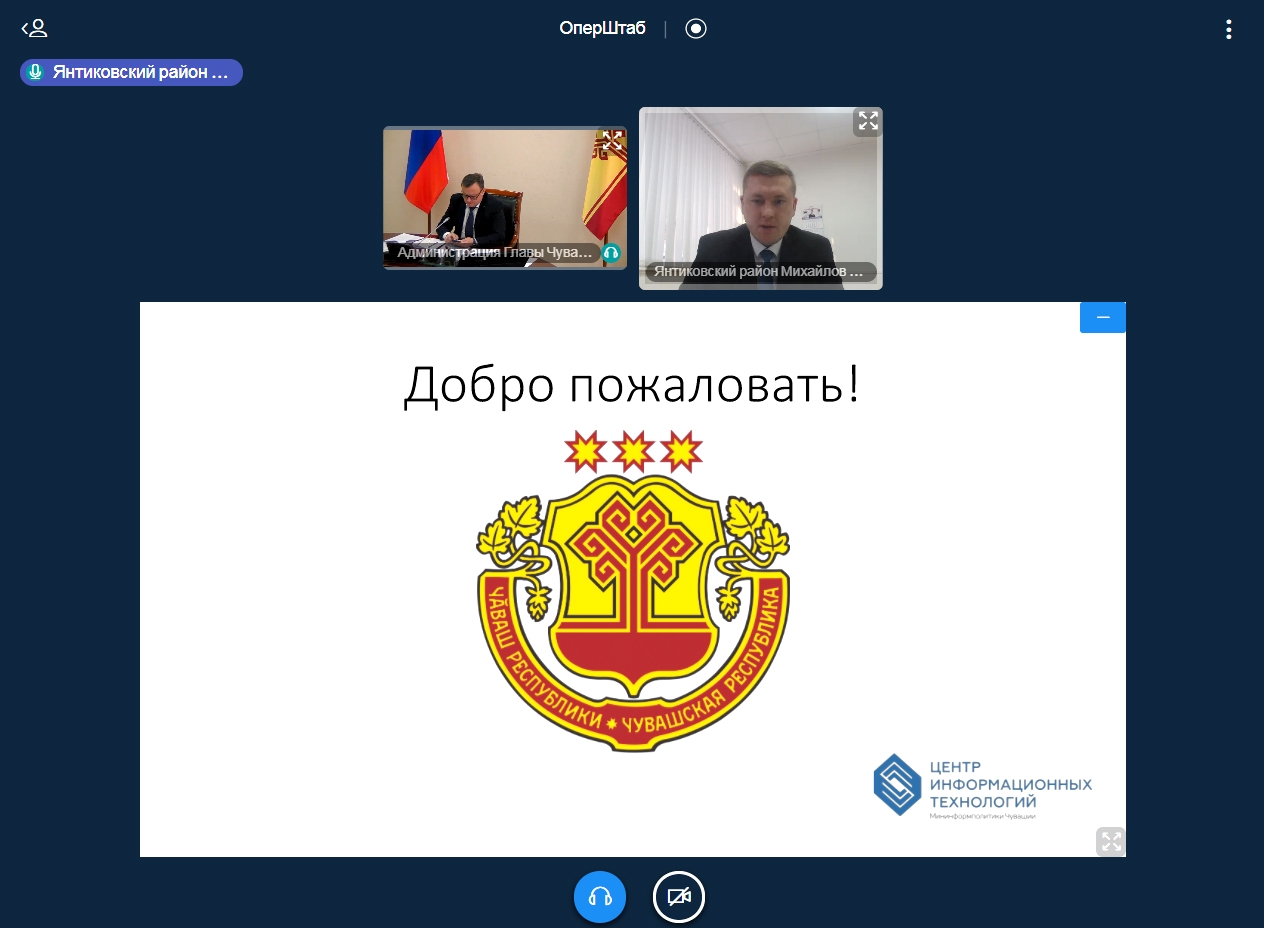This screenshot has width=1264, height=928.
Task: Select the Администрация Главы Чувашии video thumbnail
Action: click(505, 198)
